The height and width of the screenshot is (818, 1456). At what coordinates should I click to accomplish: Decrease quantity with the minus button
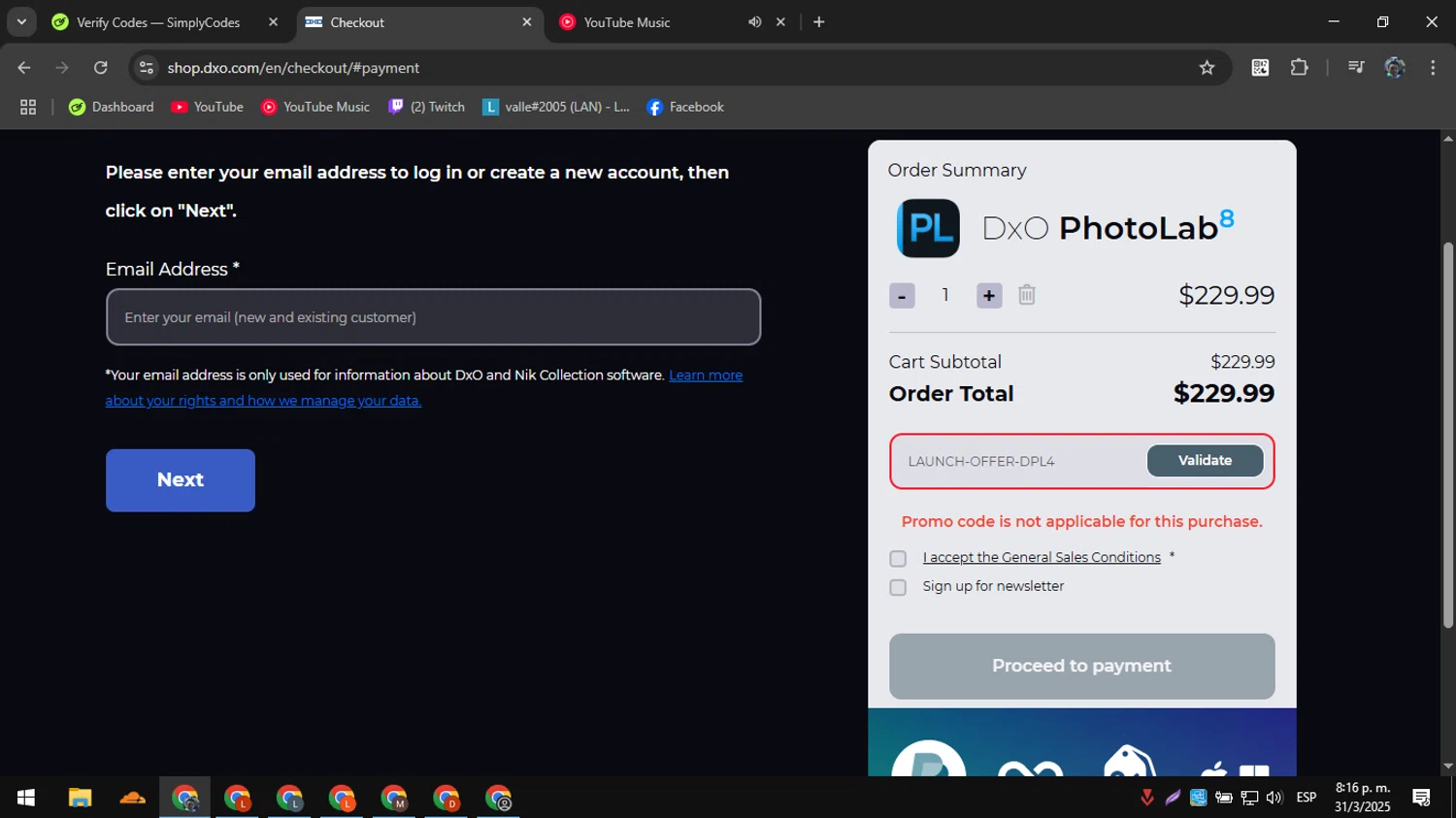(x=902, y=296)
